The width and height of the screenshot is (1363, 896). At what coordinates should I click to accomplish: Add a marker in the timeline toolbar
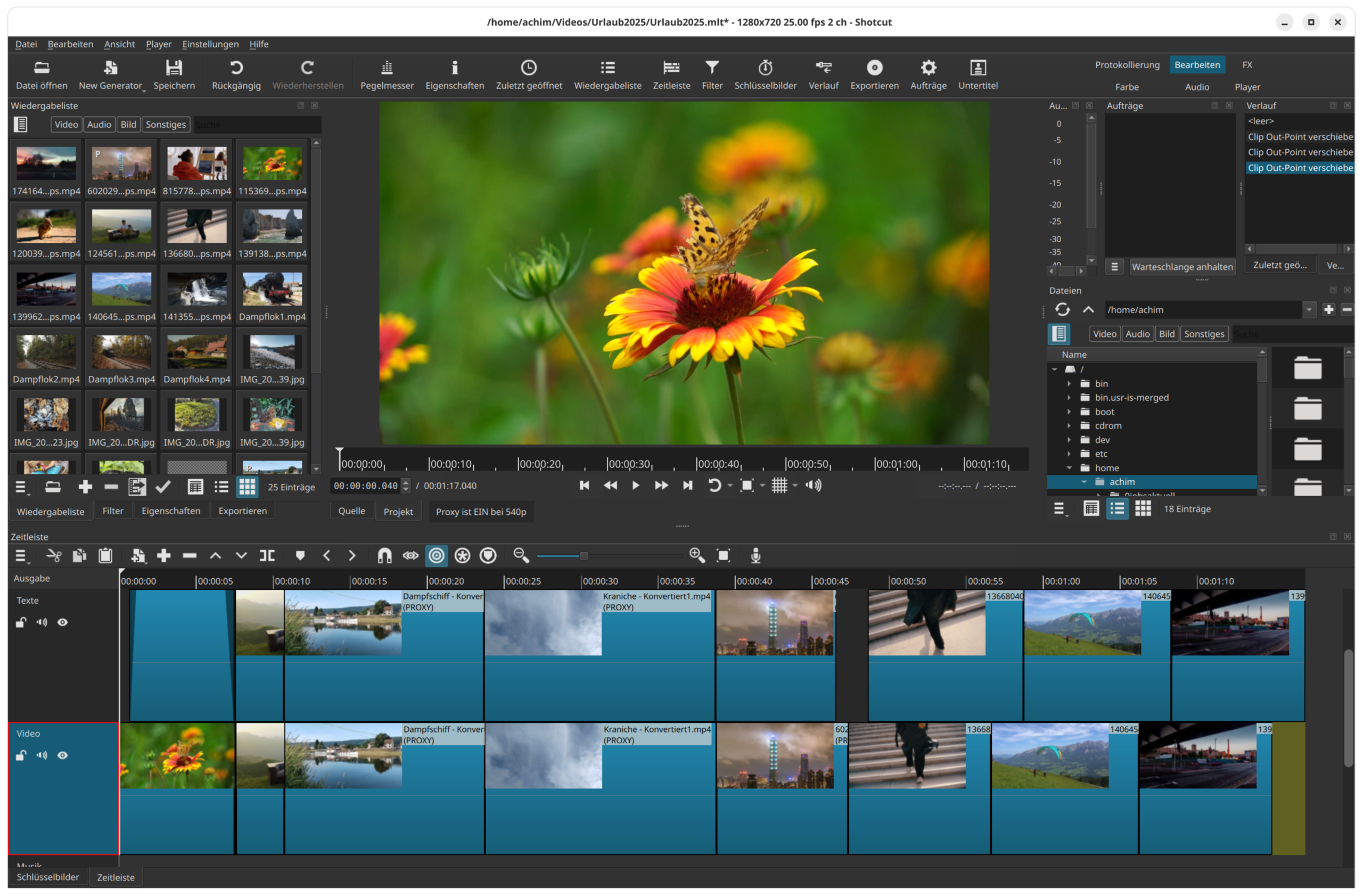[300, 555]
